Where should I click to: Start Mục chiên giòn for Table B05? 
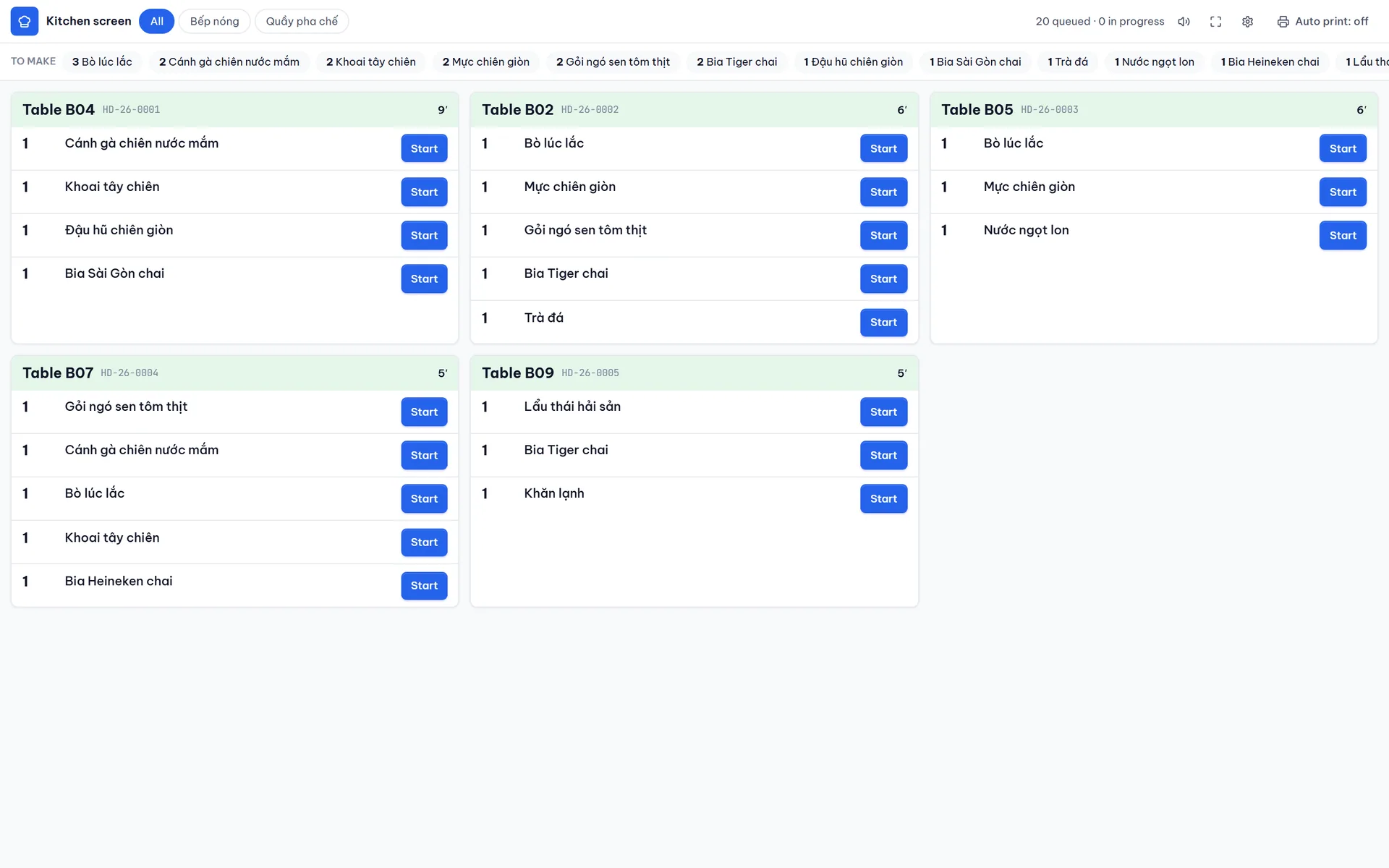(x=1343, y=192)
